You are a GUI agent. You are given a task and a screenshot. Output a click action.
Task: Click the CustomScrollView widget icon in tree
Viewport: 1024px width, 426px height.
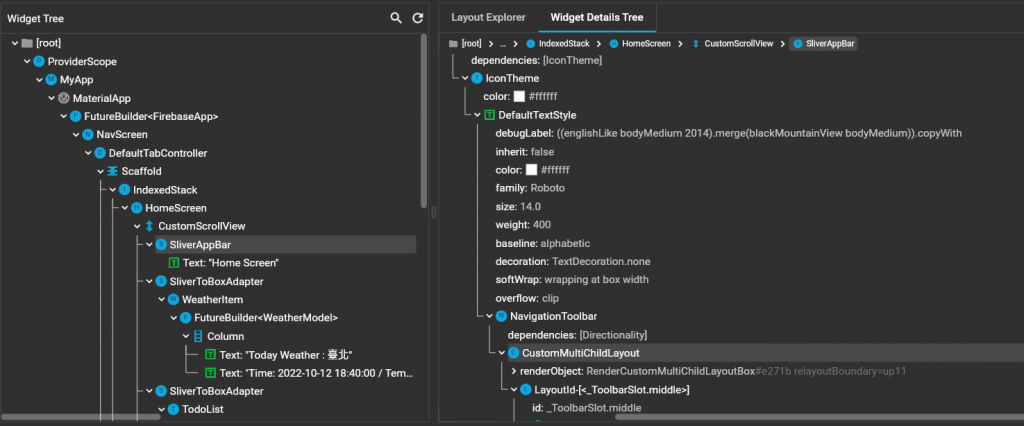coord(149,226)
